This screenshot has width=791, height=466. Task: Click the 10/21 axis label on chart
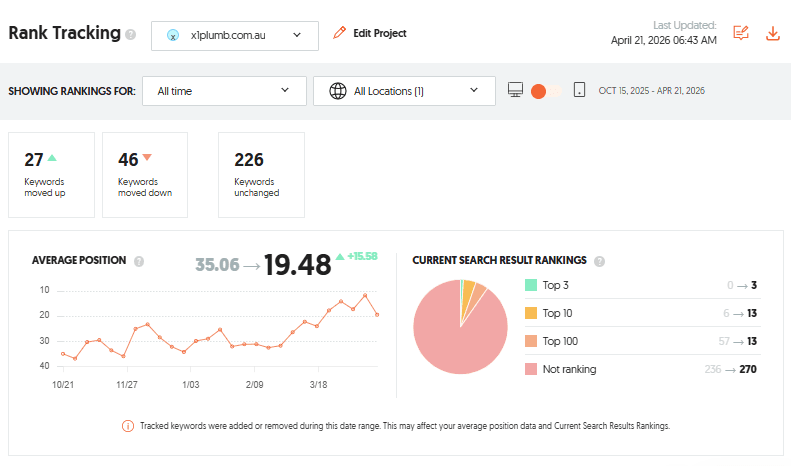[63, 385]
